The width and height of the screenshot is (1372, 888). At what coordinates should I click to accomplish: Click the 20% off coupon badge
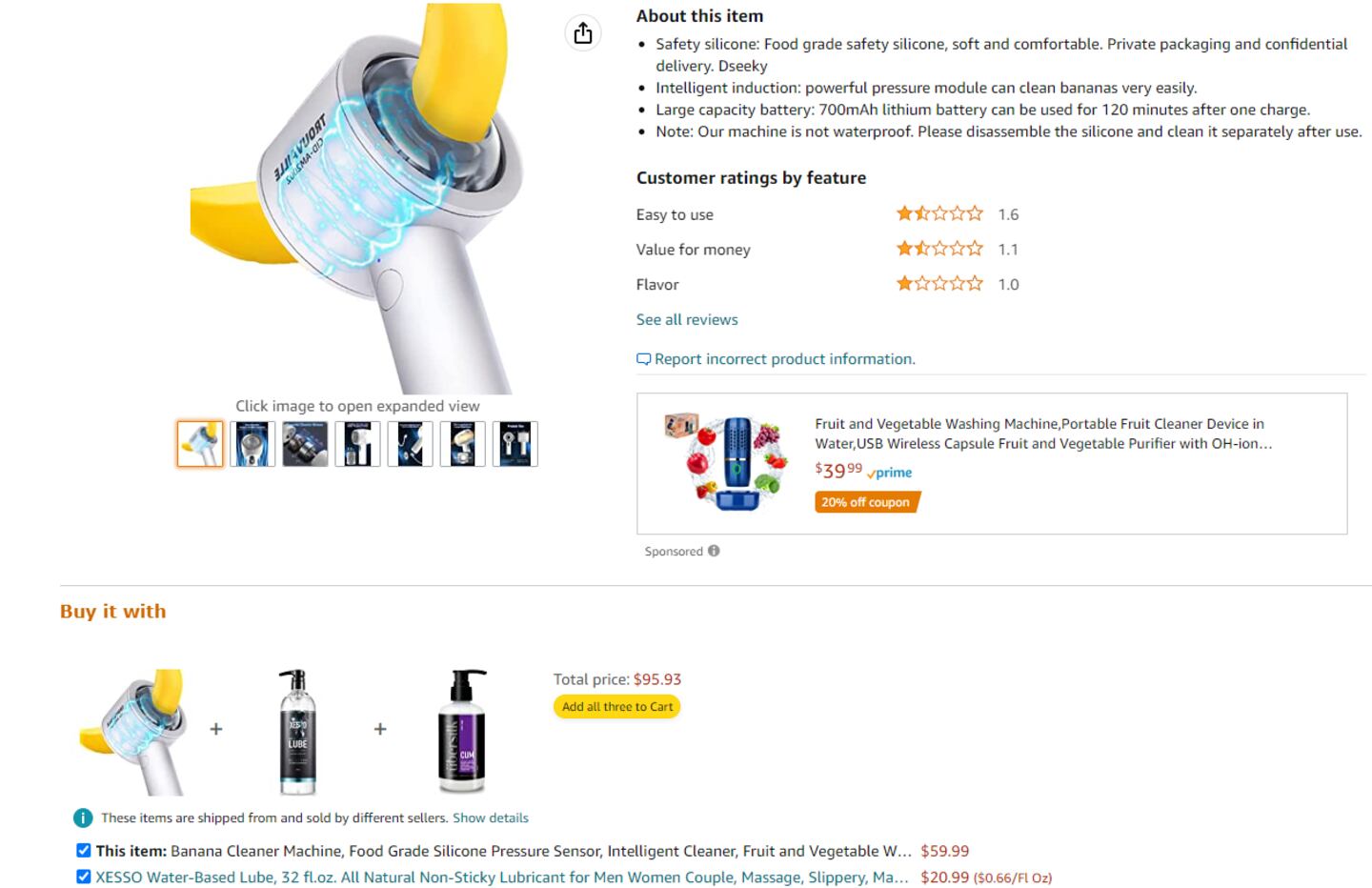[x=866, y=502]
